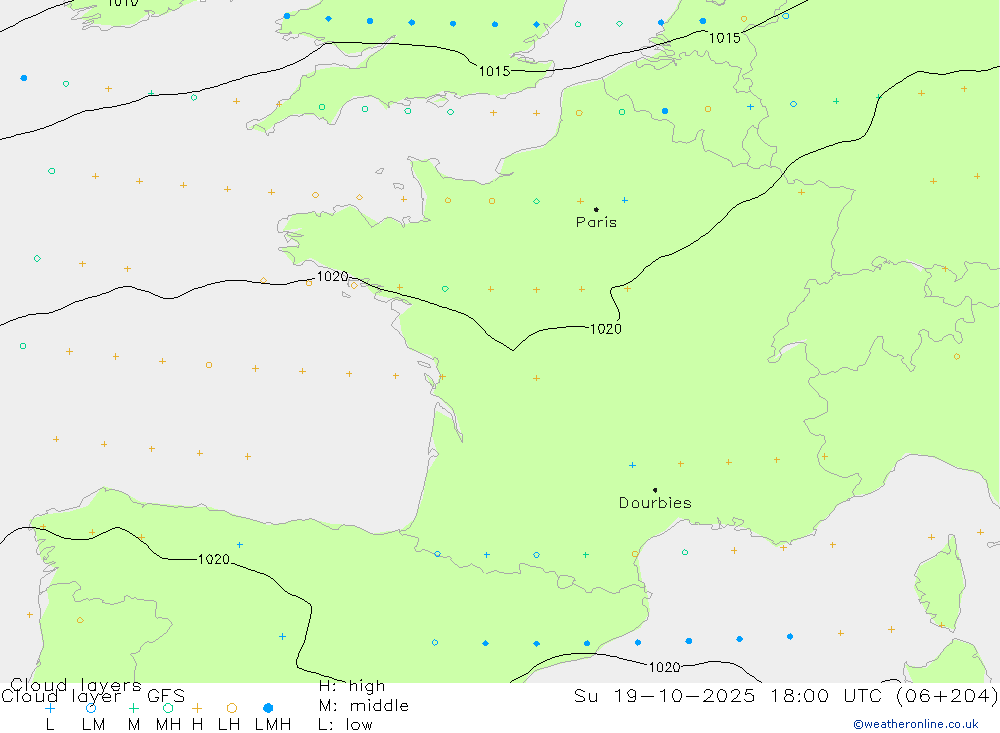Click the Dourbies city label
Viewport: 1000px width, 733px height.
pyautogui.click(x=655, y=503)
